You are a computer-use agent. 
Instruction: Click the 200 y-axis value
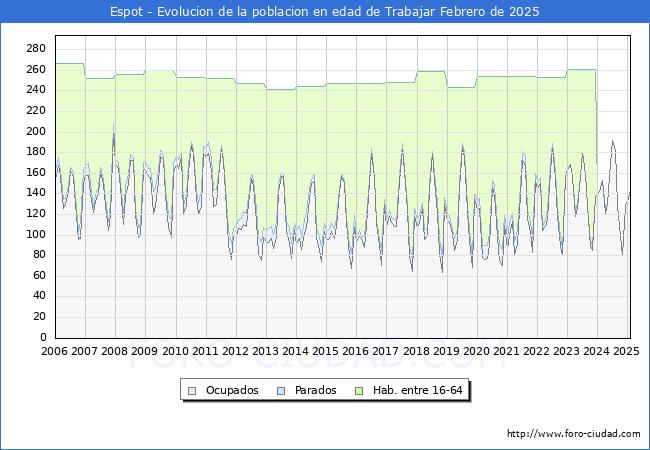coord(36,131)
